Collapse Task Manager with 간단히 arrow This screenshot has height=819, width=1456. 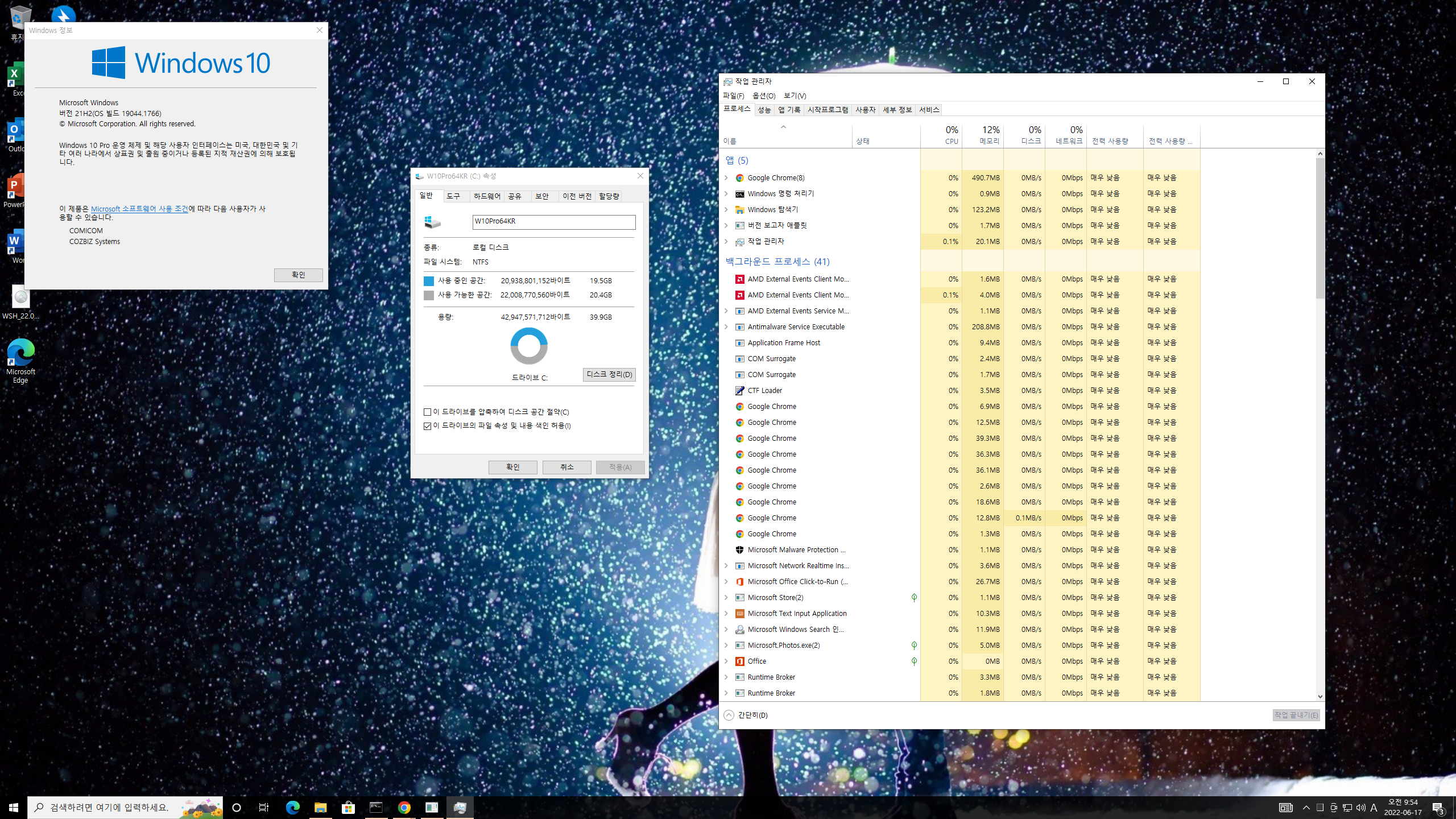(729, 715)
